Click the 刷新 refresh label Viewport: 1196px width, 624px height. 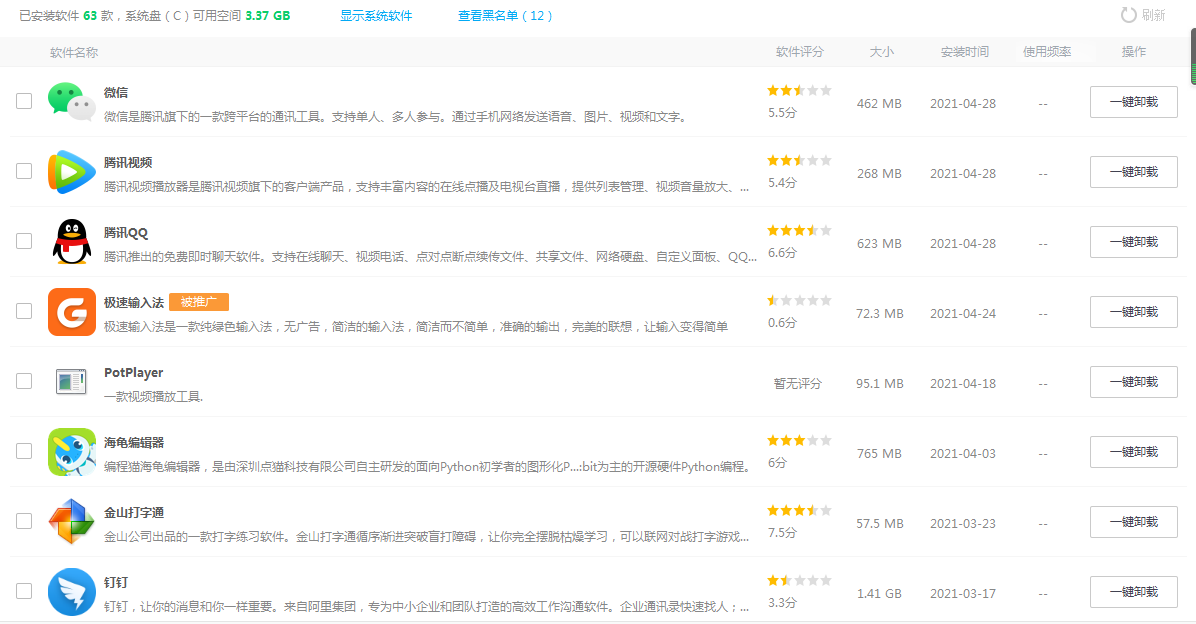click(x=1153, y=15)
